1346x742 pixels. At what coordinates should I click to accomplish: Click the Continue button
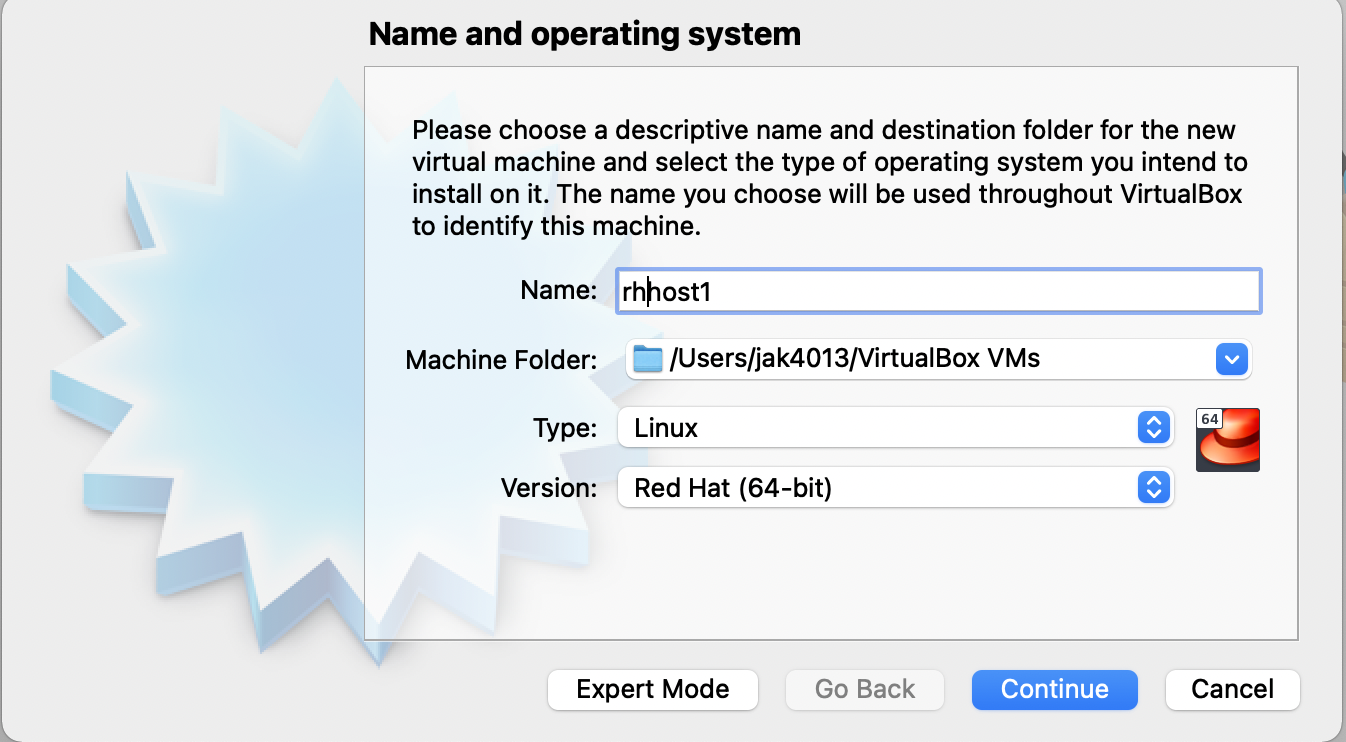[1054, 689]
